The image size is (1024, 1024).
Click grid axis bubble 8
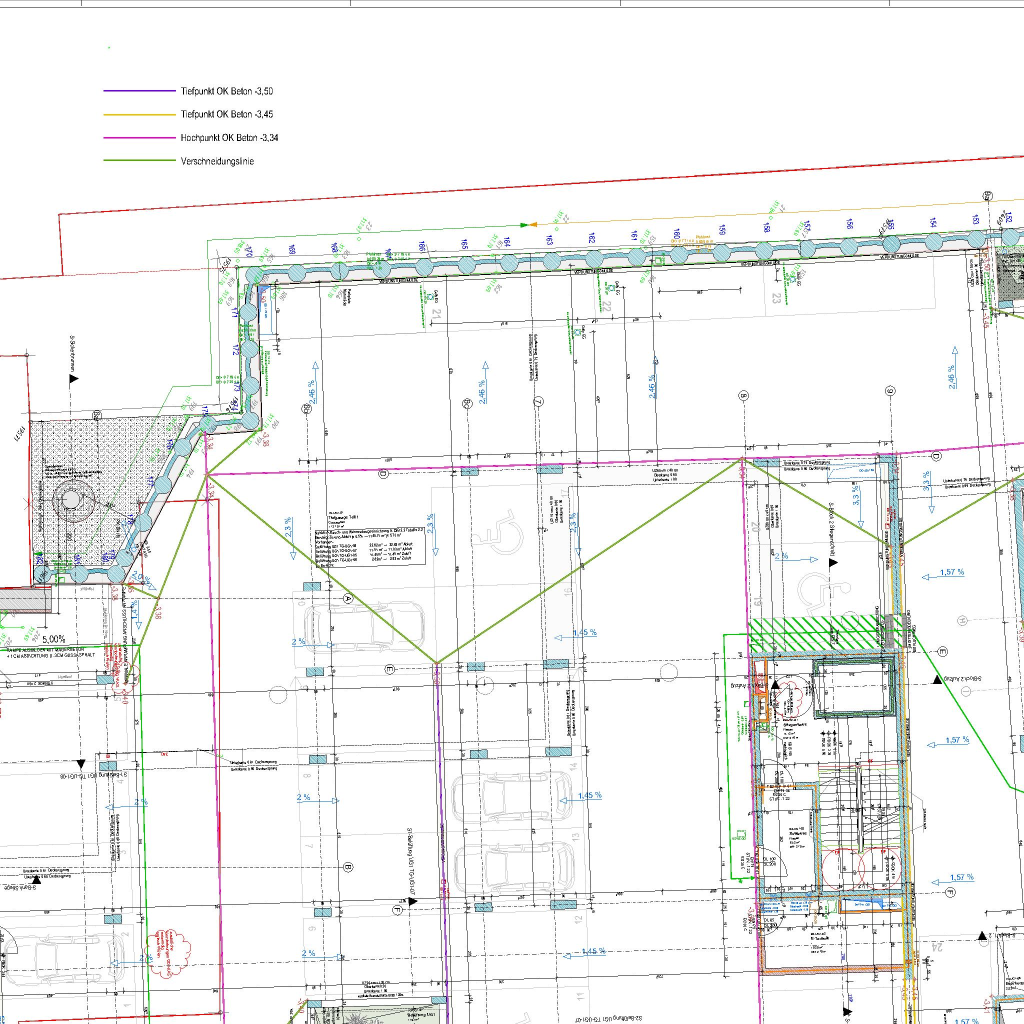point(743,396)
